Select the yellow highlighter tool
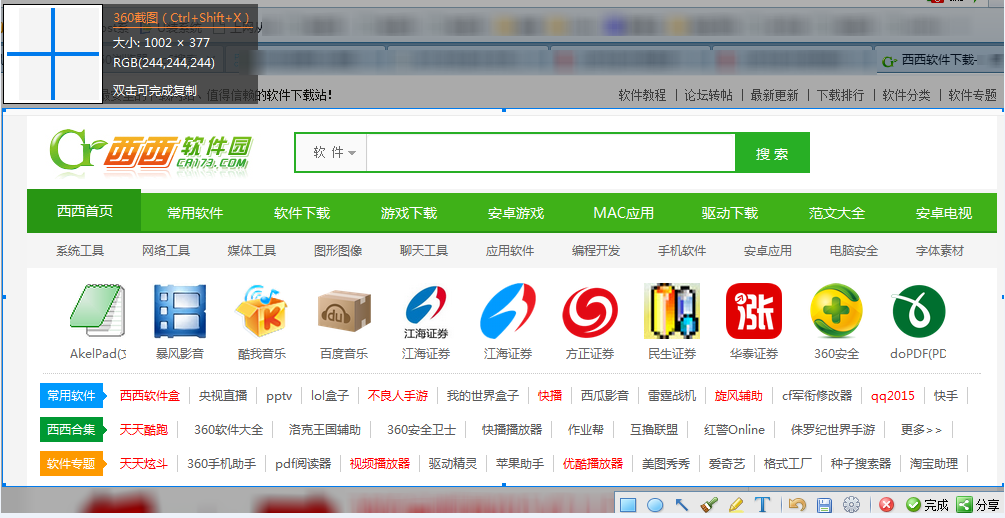The image size is (1005, 518). coord(736,505)
